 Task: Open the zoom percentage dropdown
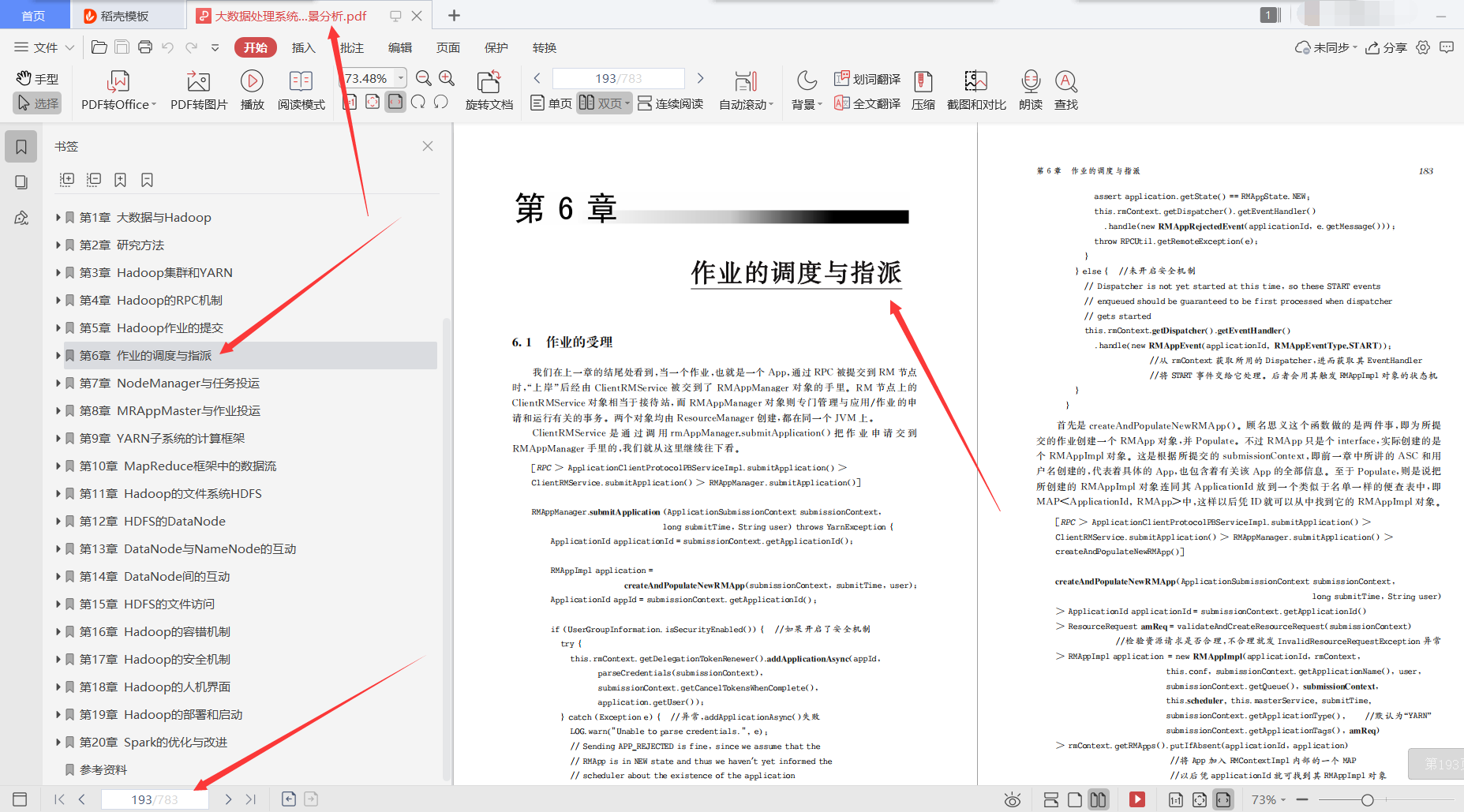[401, 78]
